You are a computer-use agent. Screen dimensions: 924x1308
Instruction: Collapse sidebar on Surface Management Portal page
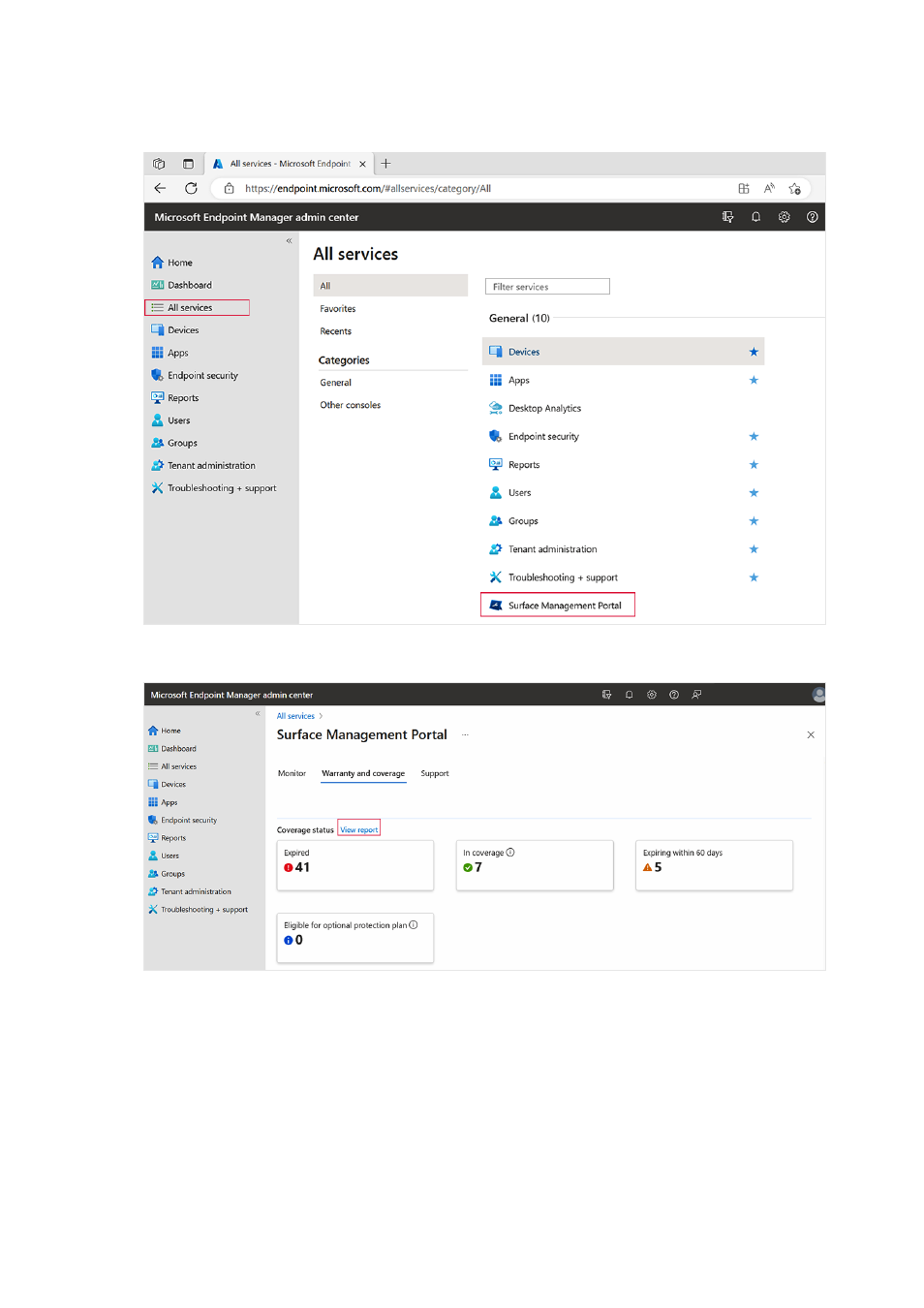(x=258, y=713)
